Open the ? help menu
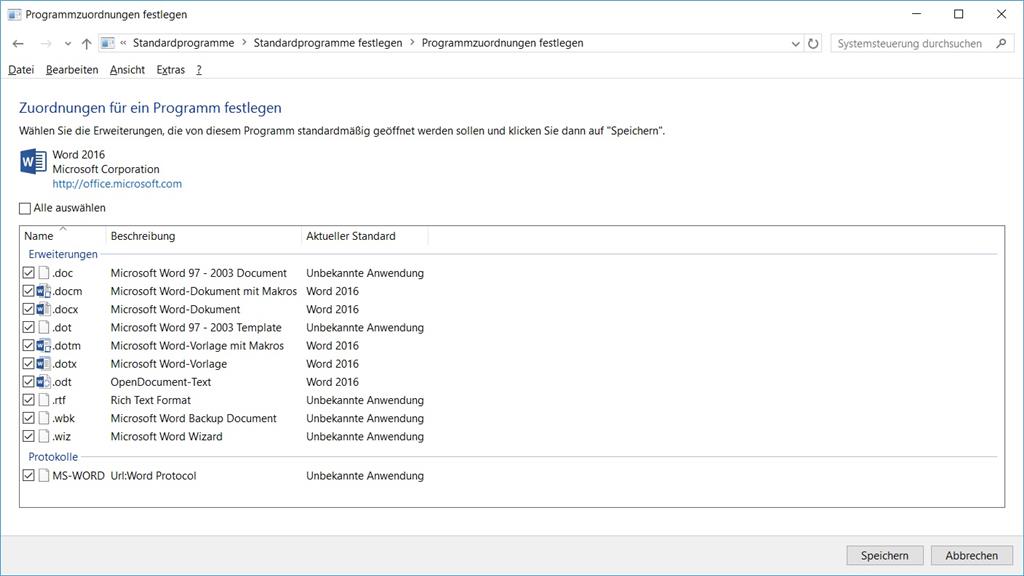 point(199,70)
